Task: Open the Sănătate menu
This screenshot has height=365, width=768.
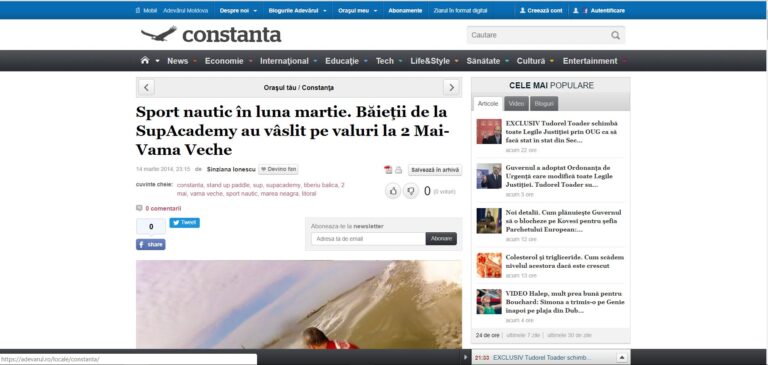Action: (x=483, y=61)
